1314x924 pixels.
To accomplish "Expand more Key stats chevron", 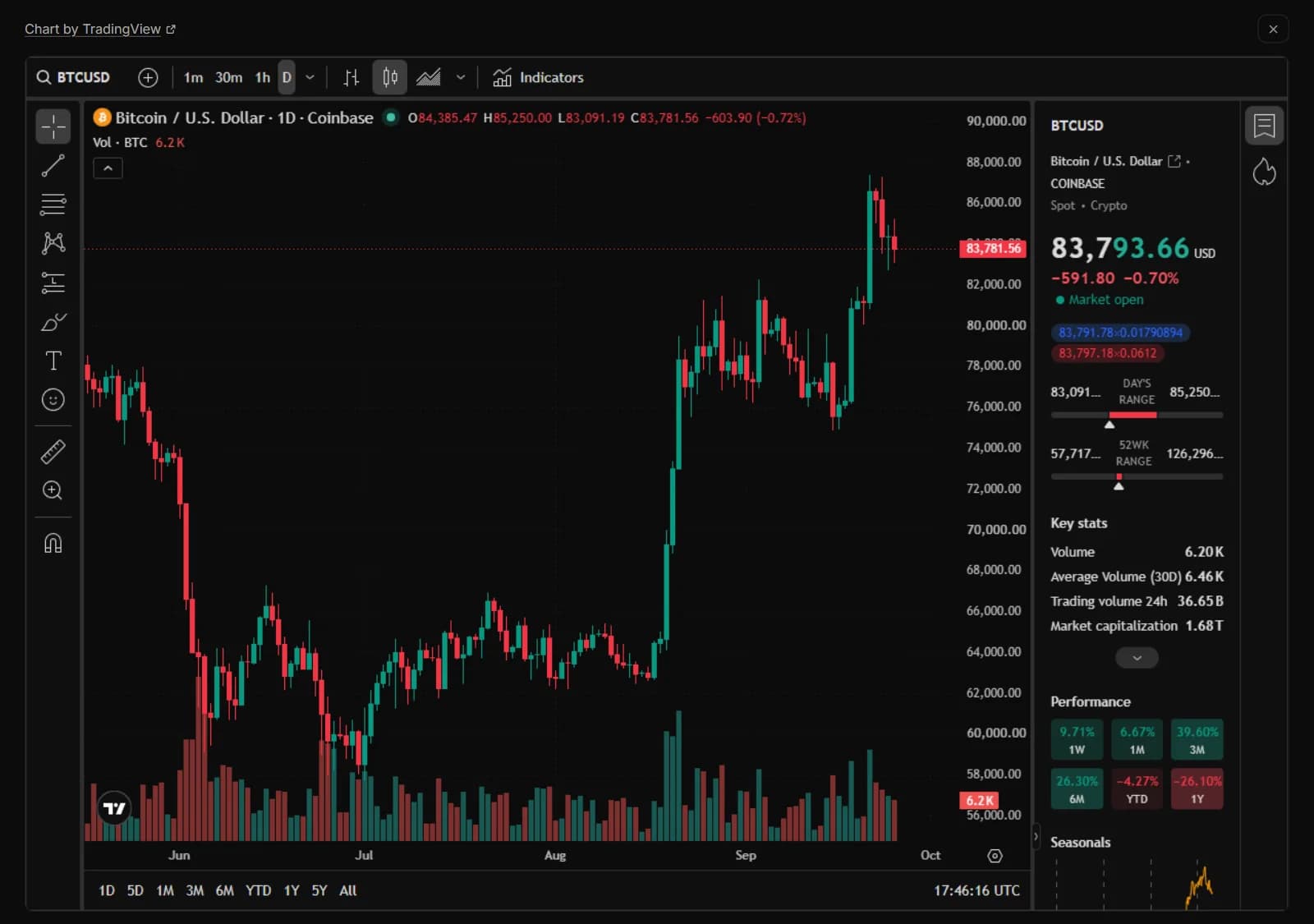I will pyautogui.click(x=1137, y=658).
